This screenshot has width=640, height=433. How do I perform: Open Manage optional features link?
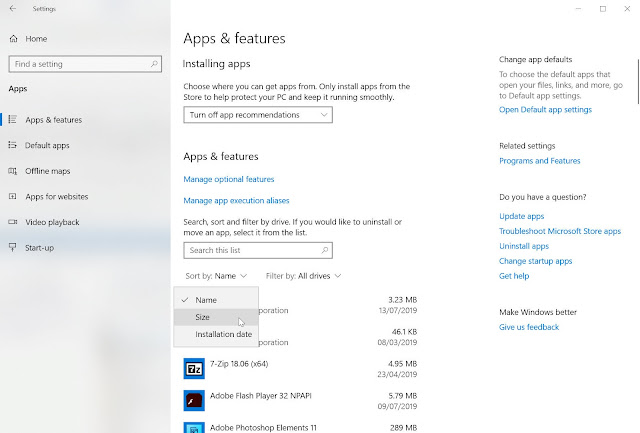click(x=229, y=179)
